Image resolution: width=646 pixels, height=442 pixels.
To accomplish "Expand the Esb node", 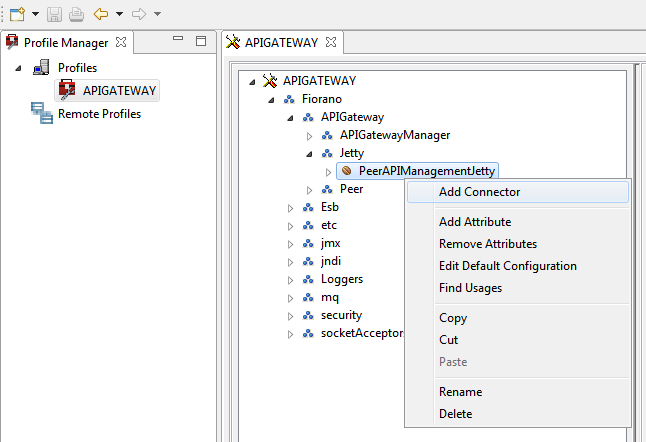I will tap(290, 208).
